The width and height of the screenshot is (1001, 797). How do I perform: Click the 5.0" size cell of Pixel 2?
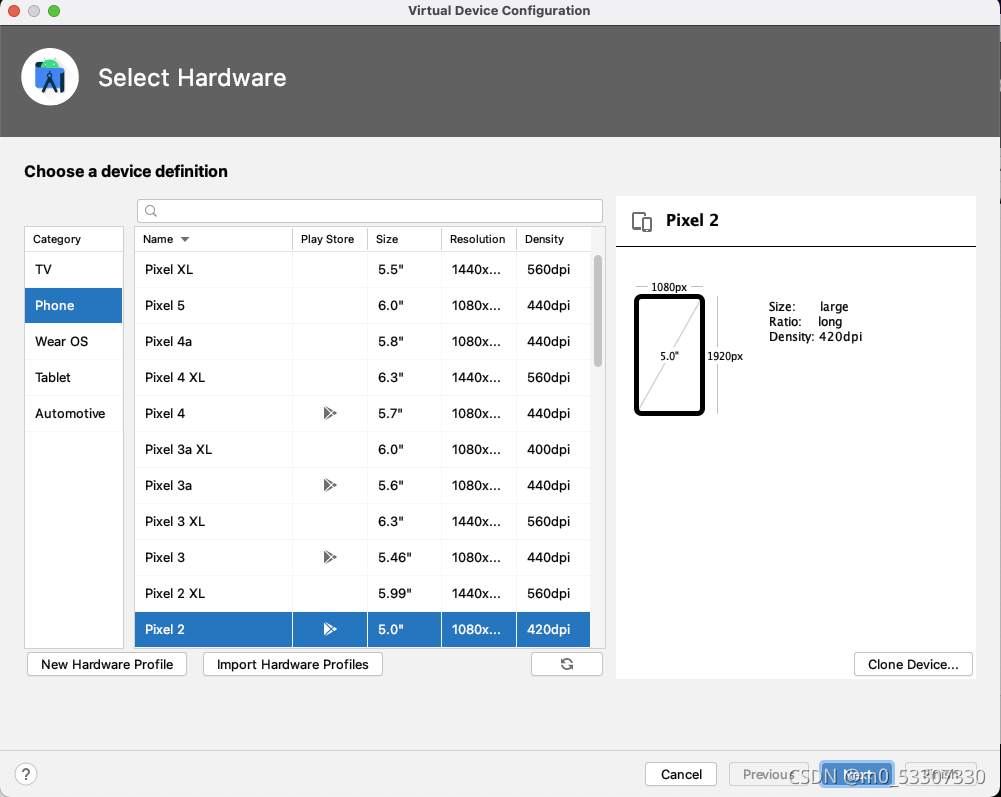coord(404,629)
